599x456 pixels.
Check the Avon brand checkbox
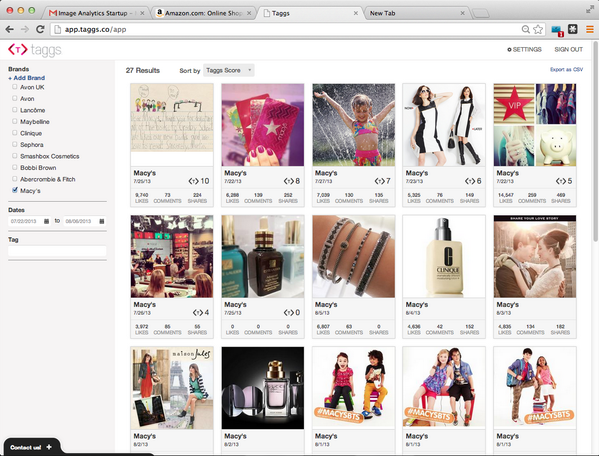pyautogui.click(x=15, y=98)
